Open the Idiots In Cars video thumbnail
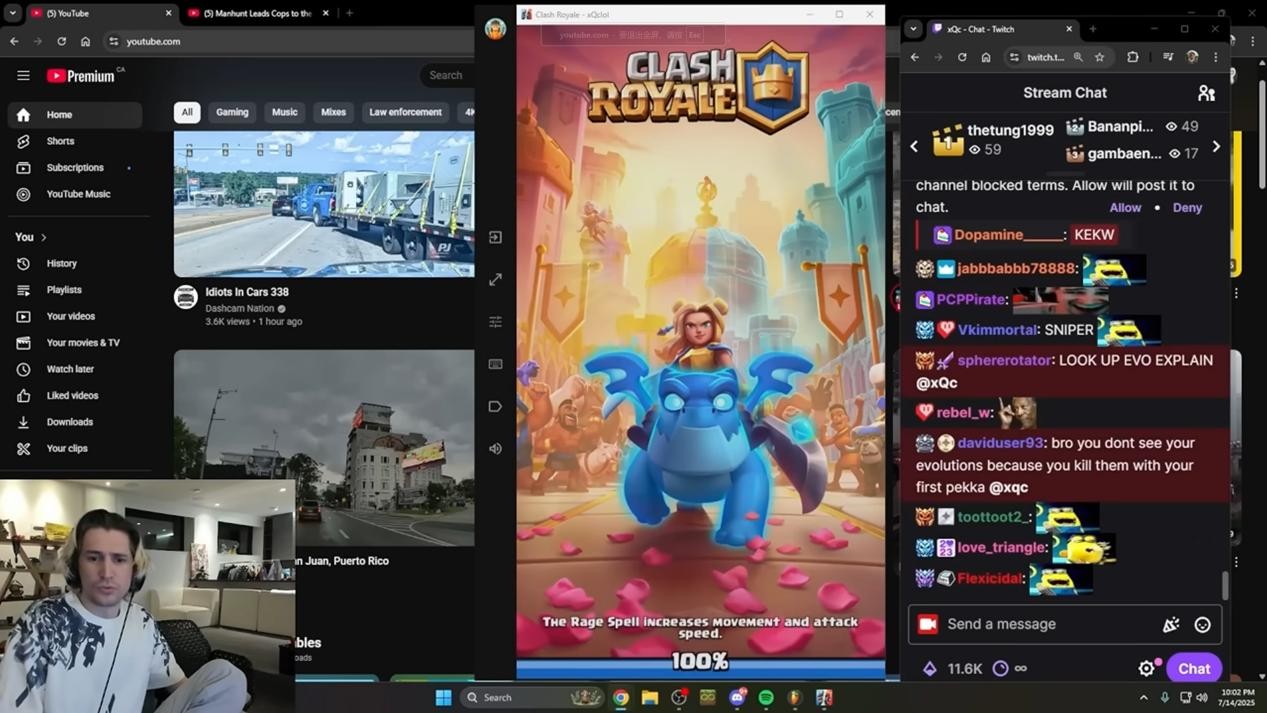The image size is (1267, 713). point(324,204)
